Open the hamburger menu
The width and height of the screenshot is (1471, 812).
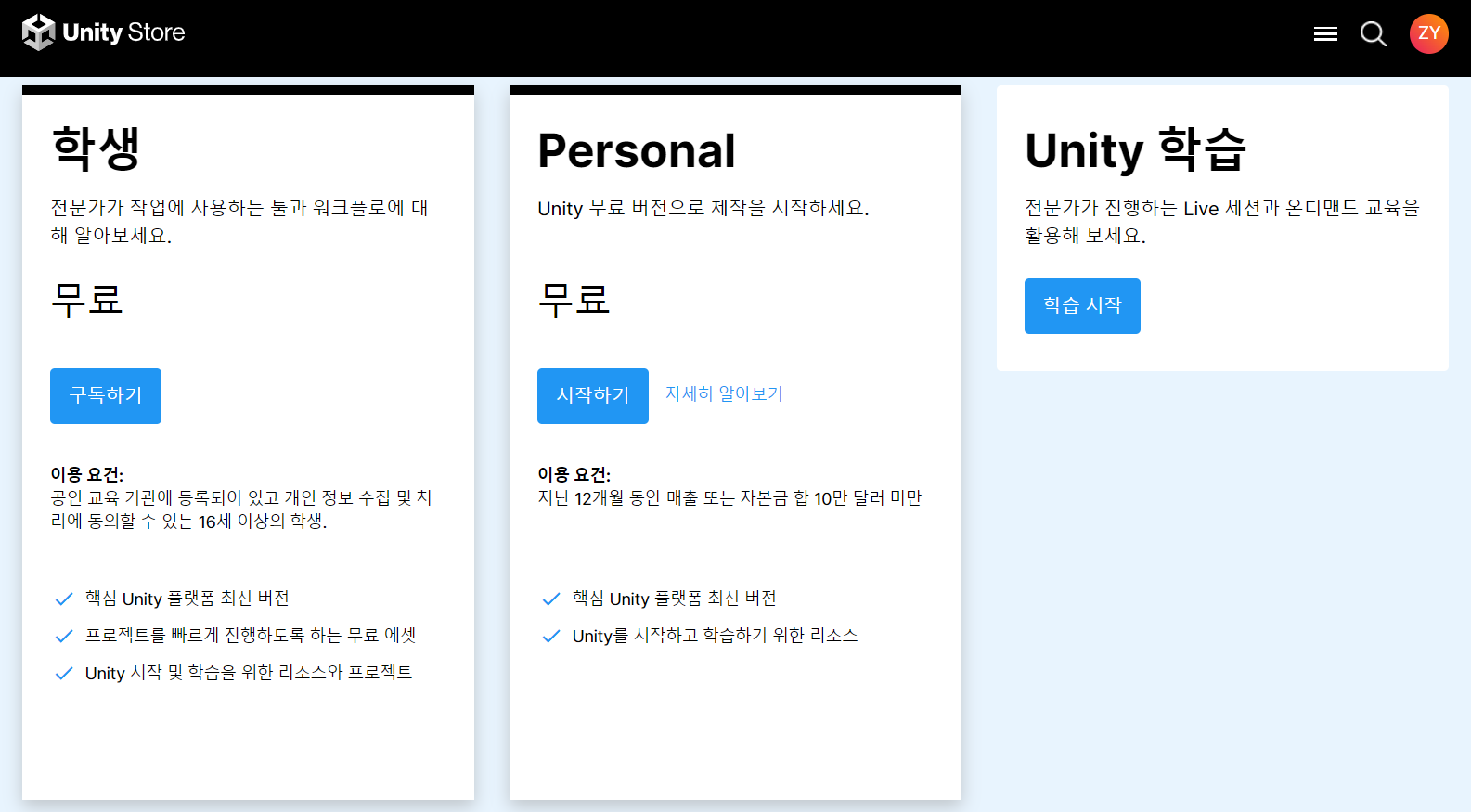1325,34
